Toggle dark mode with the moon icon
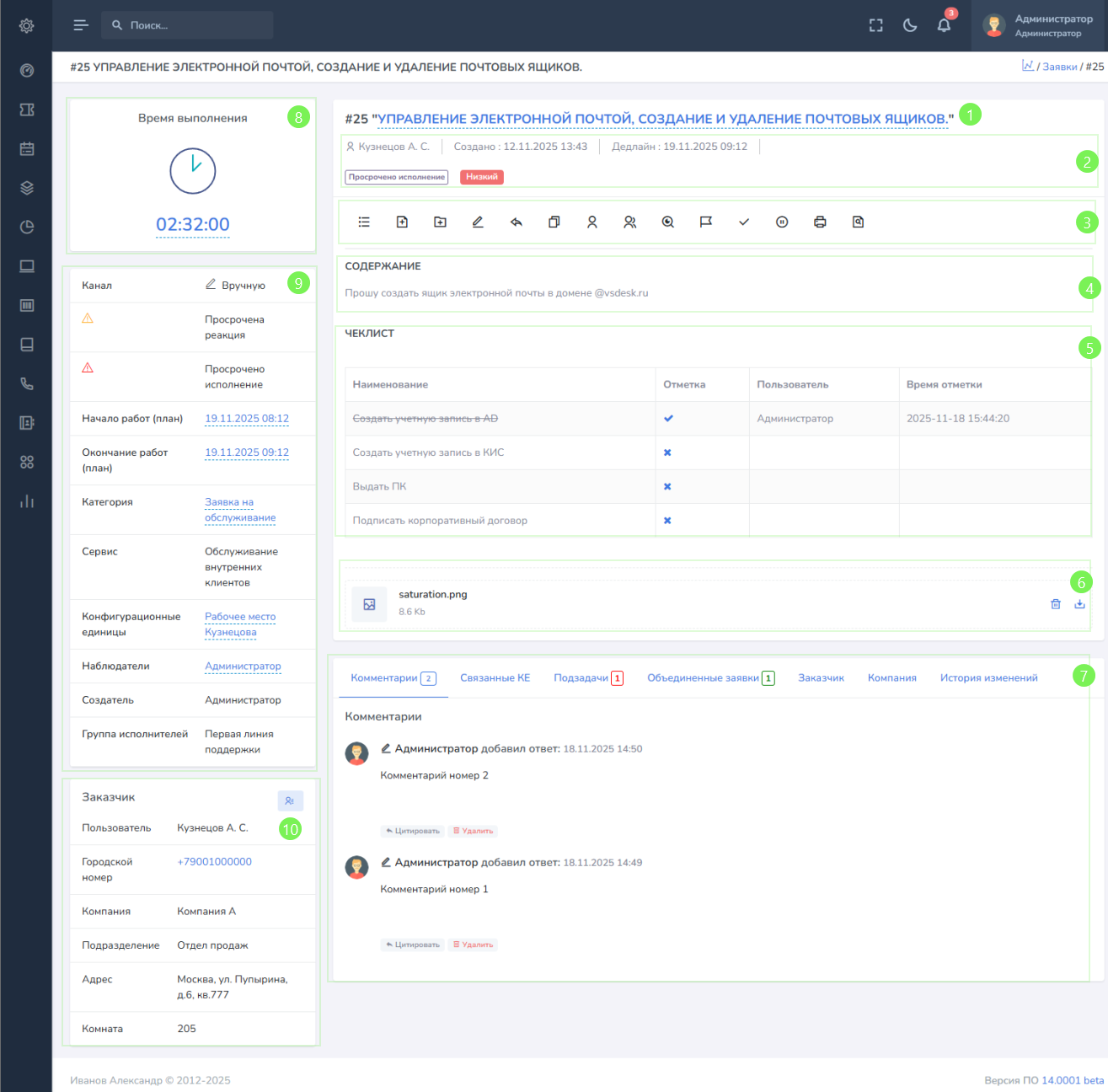The image size is (1108, 1092). 910,25
